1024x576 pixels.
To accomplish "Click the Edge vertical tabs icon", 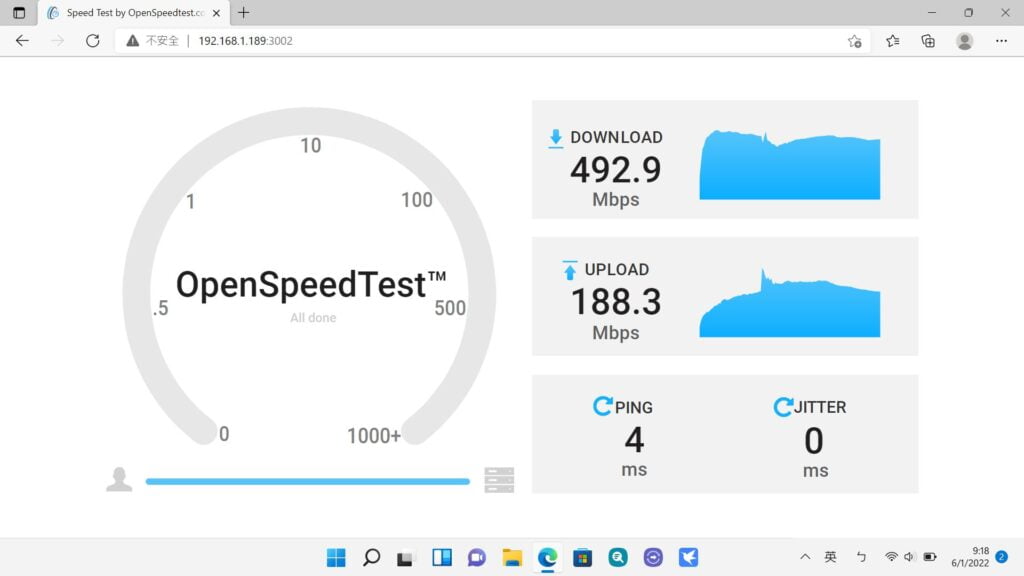I will tap(19, 12).
